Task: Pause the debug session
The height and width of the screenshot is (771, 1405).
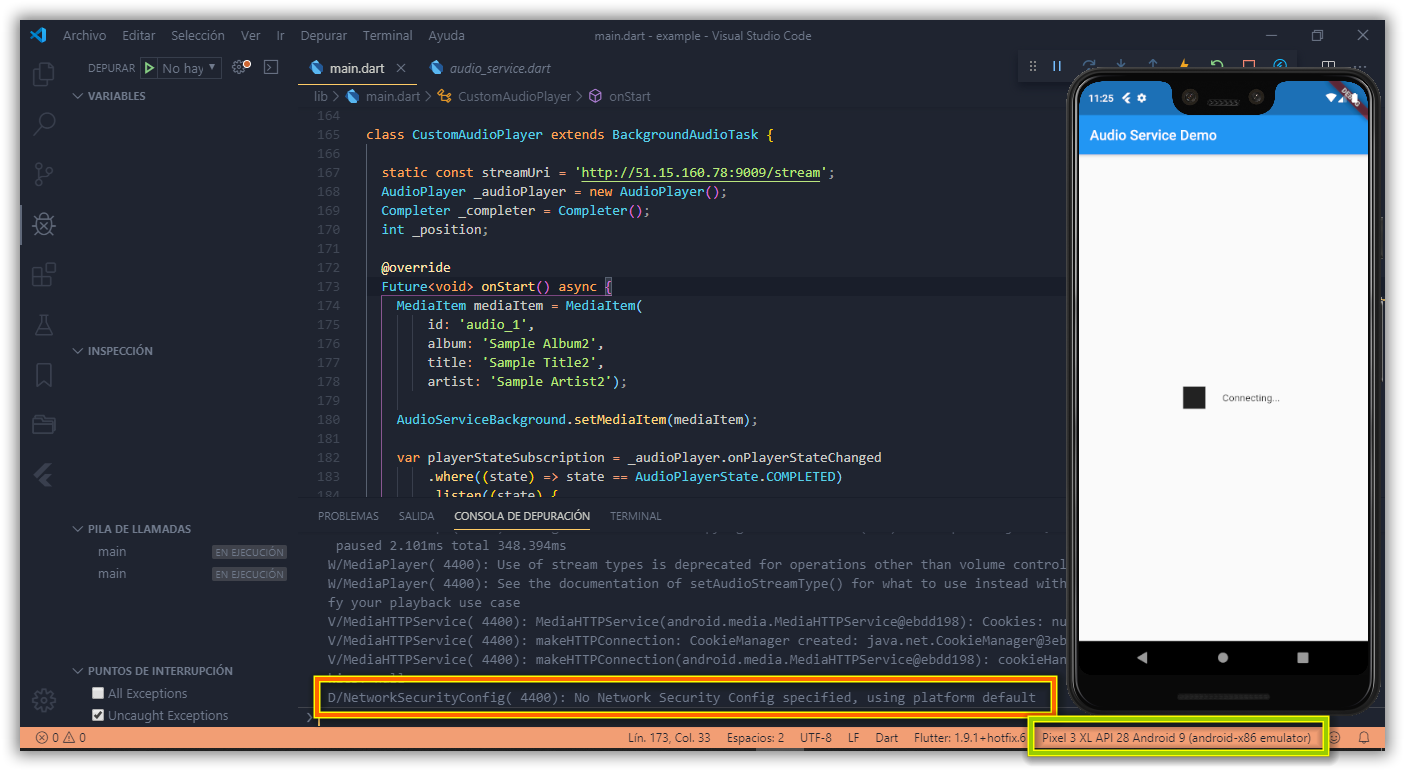Action: pos(1056,65)
